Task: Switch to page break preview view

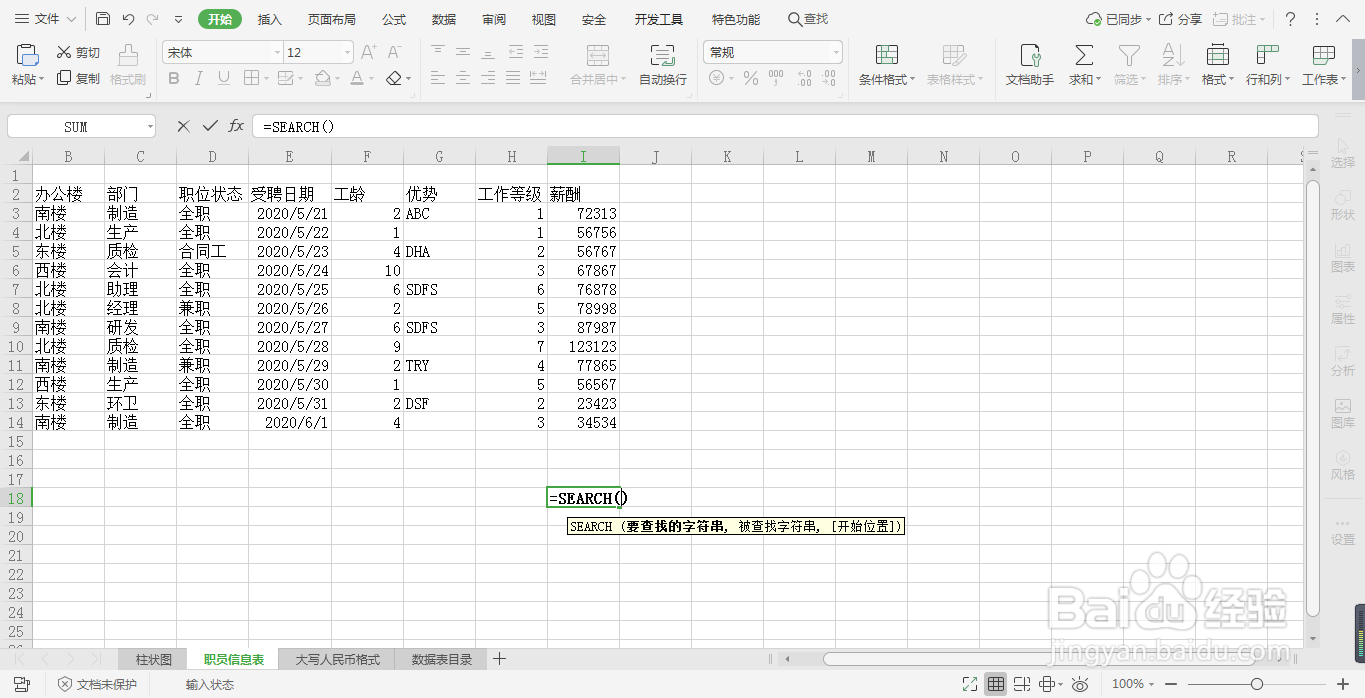Action: coord(1021,684)
